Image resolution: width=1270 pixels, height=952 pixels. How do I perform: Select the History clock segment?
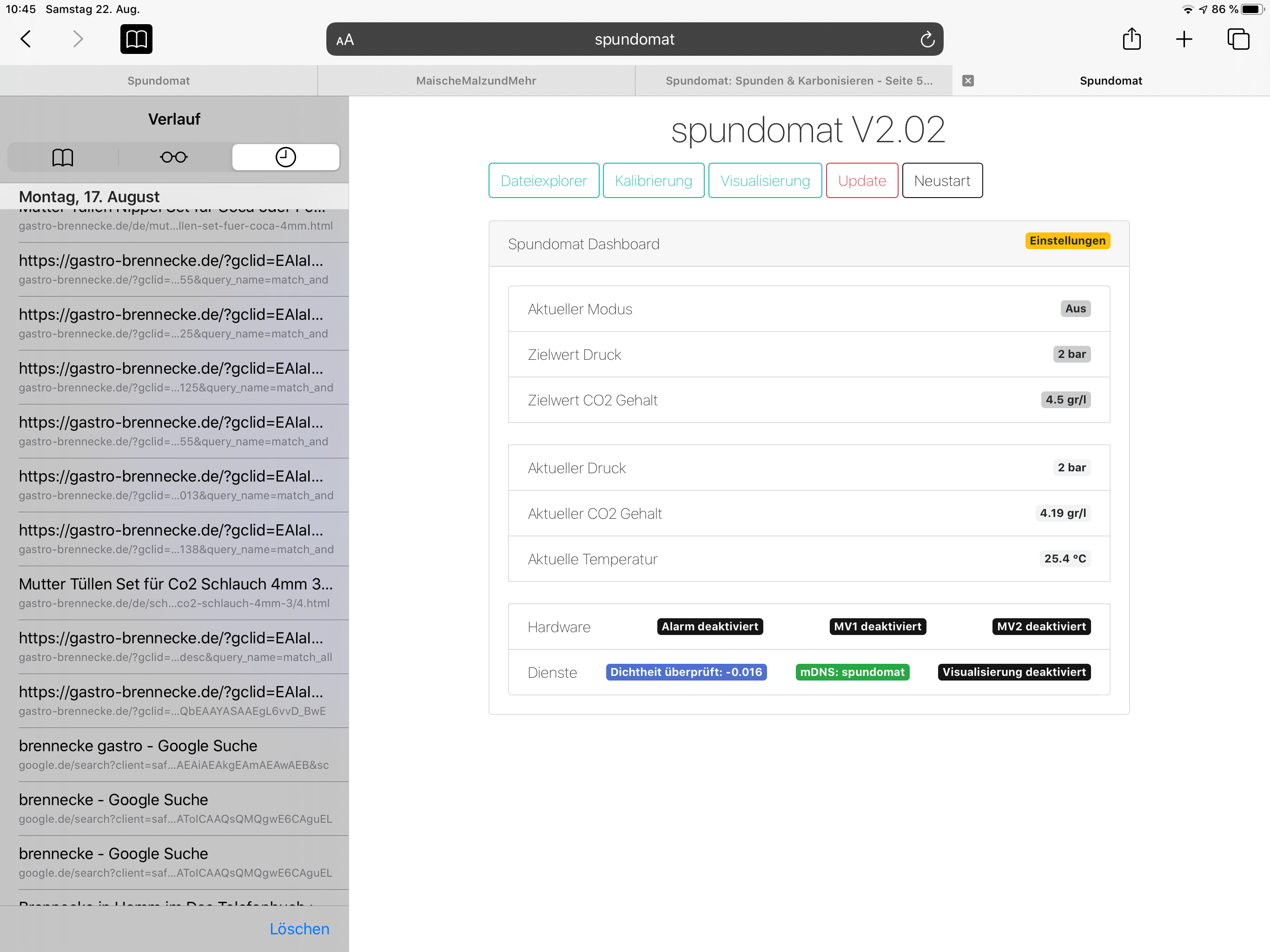point(285,157)
